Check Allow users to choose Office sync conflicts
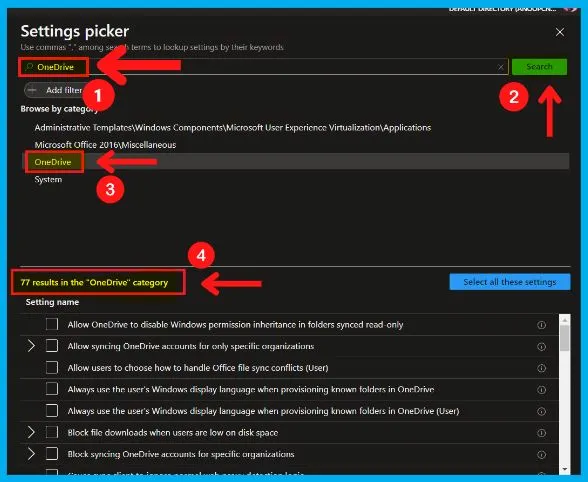588x482 pixels. pyautogui.click(x=52, y=367)
